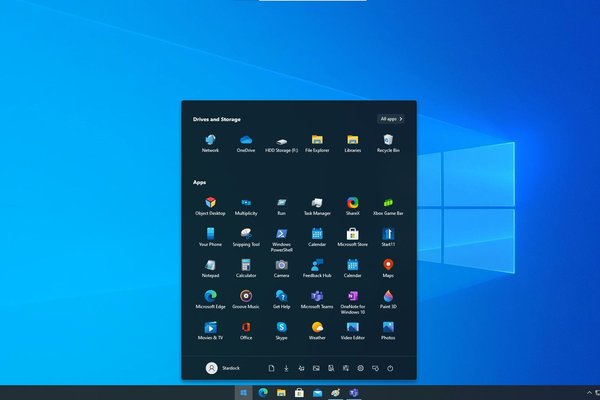
Task: Open the Stardock user account menu
Action: (x=223, y=368)
